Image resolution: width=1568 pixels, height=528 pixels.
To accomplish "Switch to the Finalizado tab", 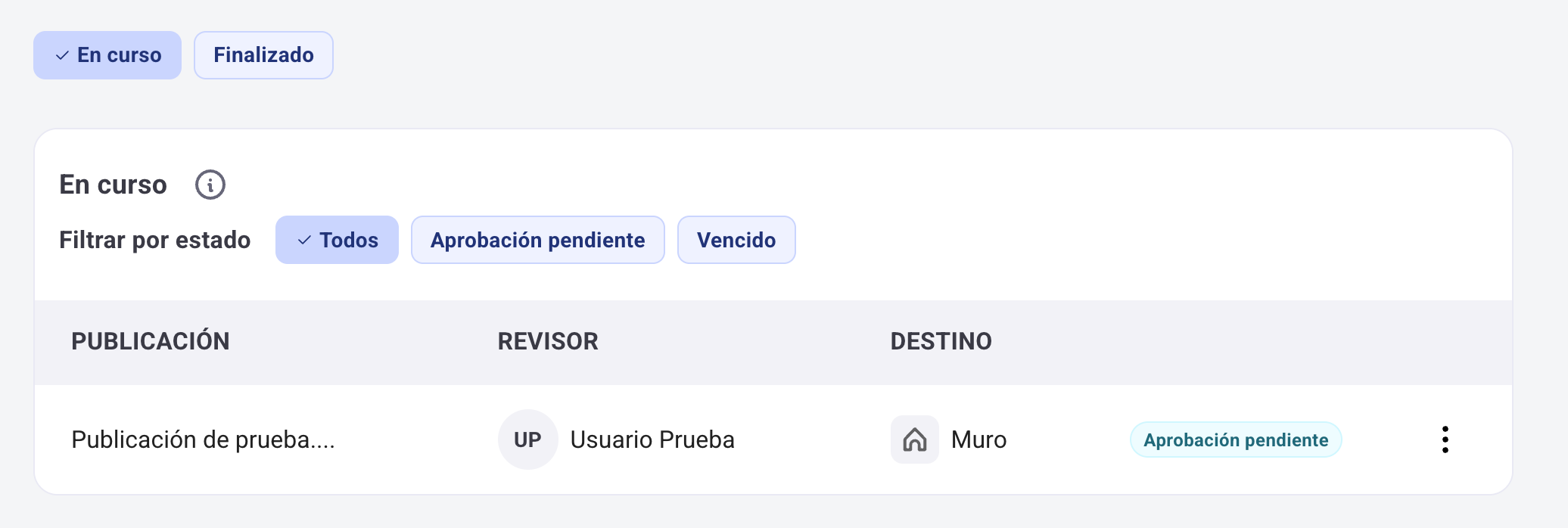I will (263, 55).
